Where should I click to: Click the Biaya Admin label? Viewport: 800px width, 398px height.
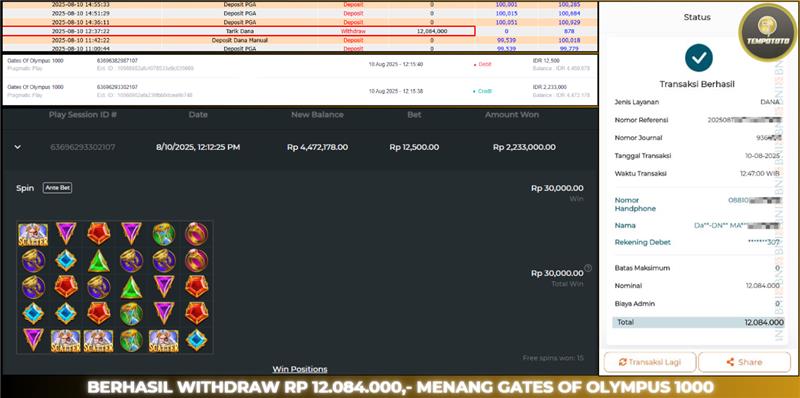point(634,304)
